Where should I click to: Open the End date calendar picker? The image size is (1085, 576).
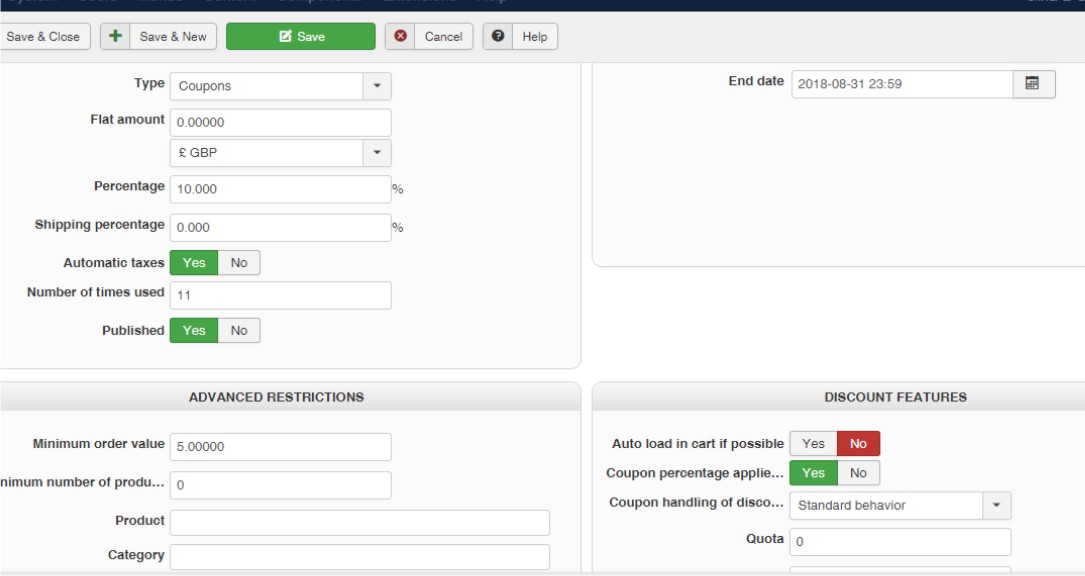coord(1034,84)
